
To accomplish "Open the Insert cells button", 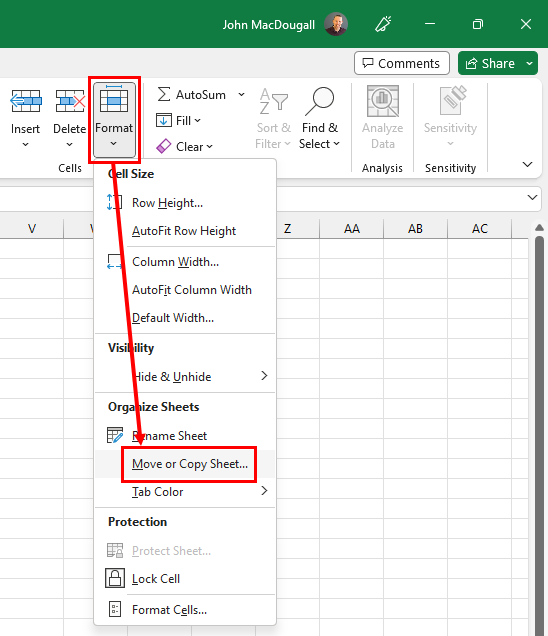I will [x=26, y=118].
